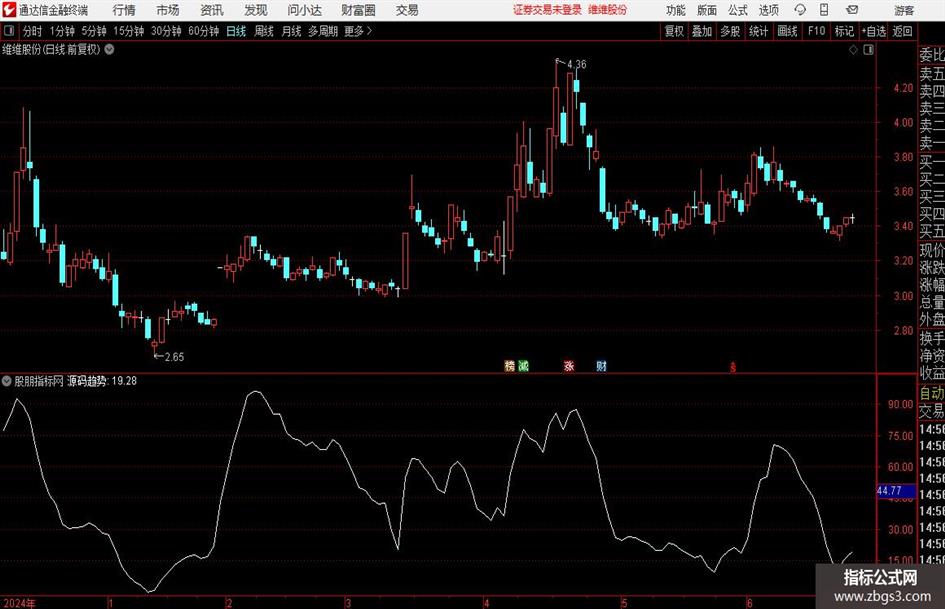Open the 市场 menu

click(168, 10)
